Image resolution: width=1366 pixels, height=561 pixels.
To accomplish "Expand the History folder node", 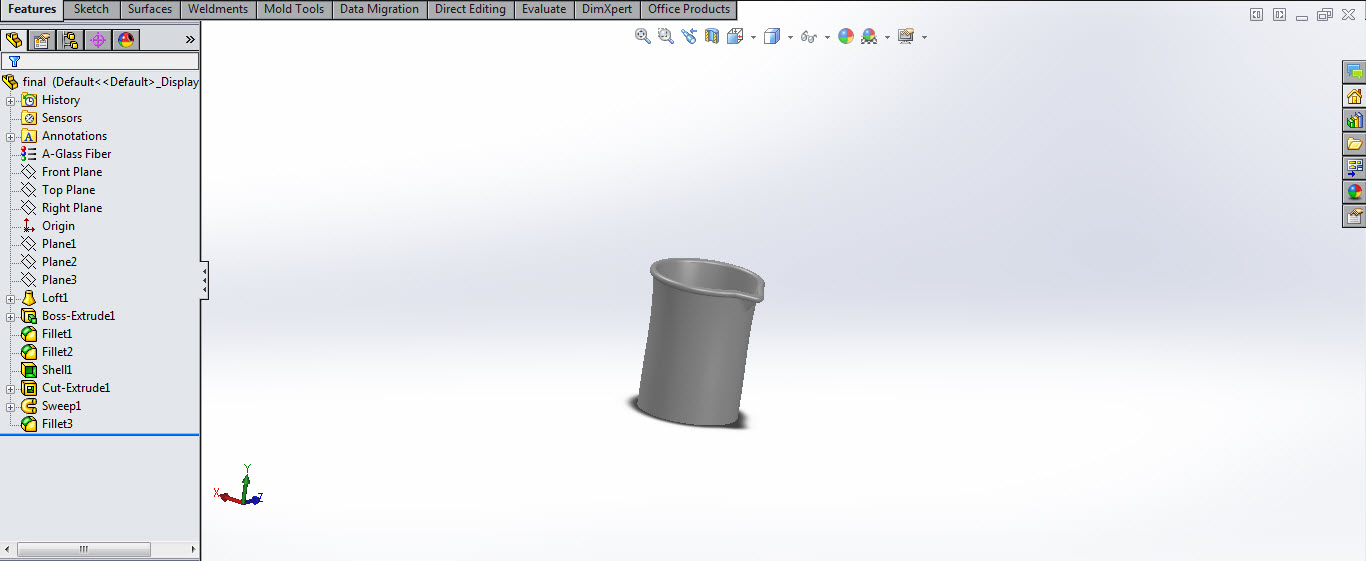I will point(10,100).
